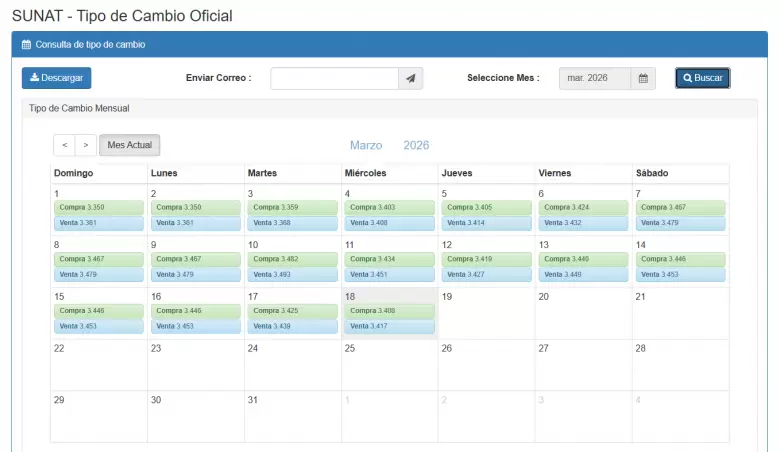Select the Compra 3.350 entry on day 1
The image size is (780, 452).
pos(99,207)
